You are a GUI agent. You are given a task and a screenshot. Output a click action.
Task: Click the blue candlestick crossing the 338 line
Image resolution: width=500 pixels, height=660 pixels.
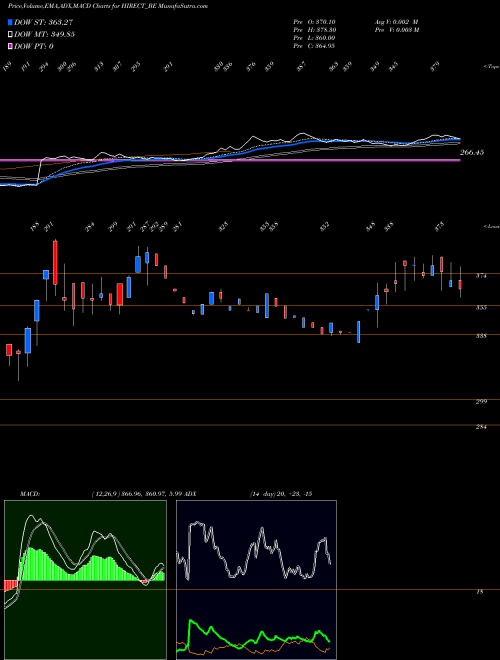click(x=359, y=332)
